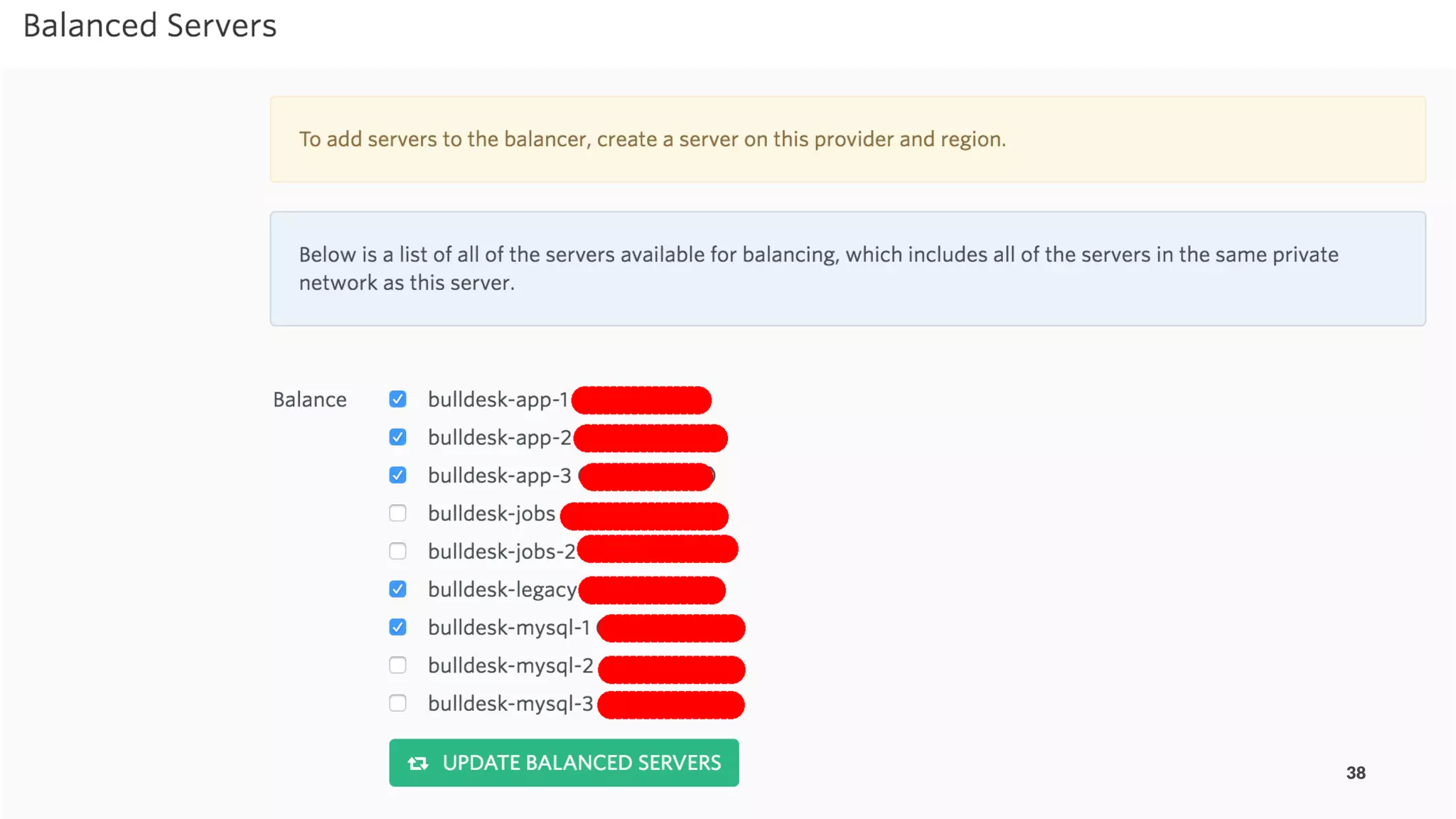Click the retweet-style arrows icon on the update button

(418, 763)
